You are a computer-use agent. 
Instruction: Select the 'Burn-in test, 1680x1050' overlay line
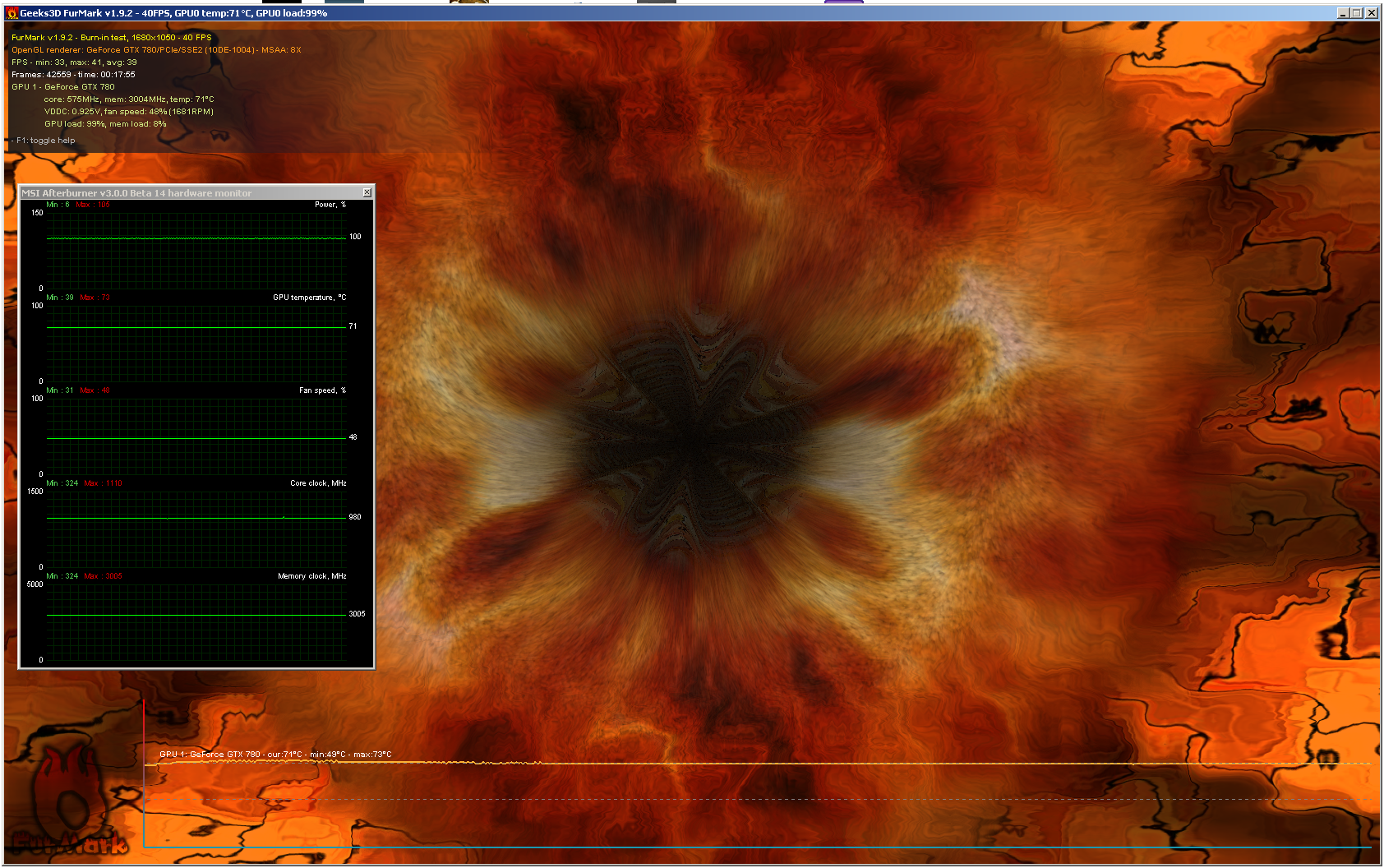(112, 38)
